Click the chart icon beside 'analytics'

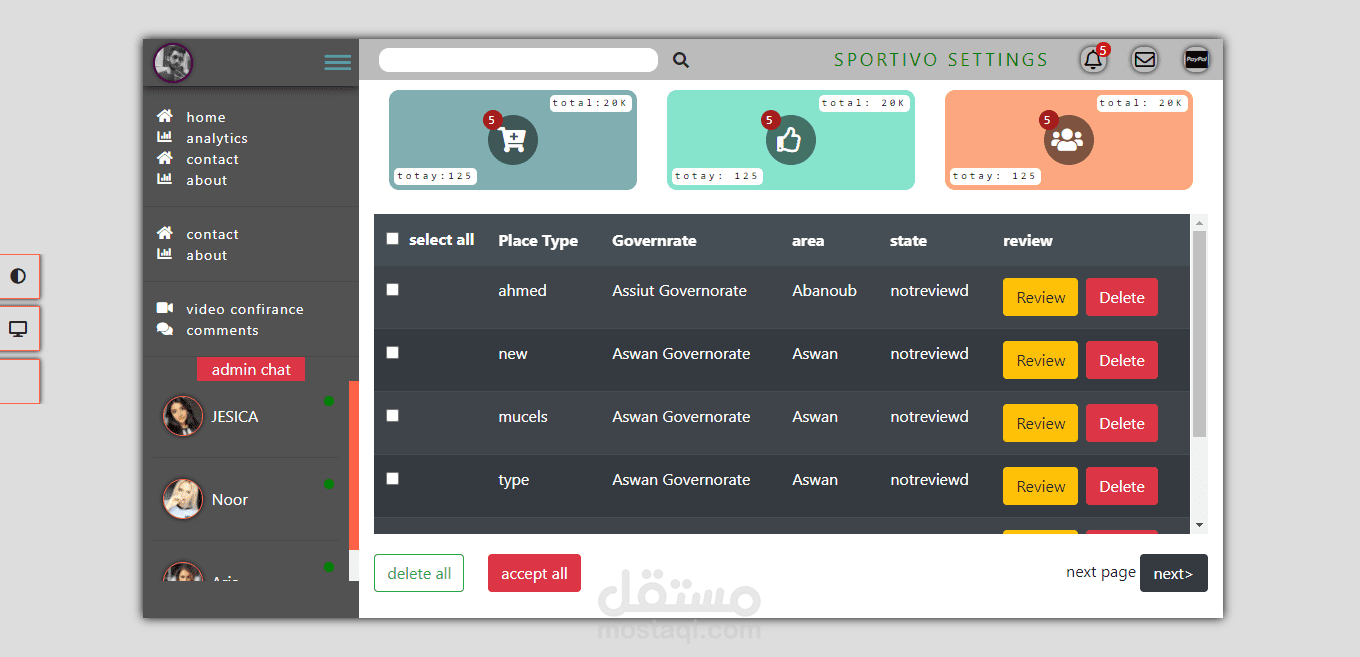pos(165,137)
